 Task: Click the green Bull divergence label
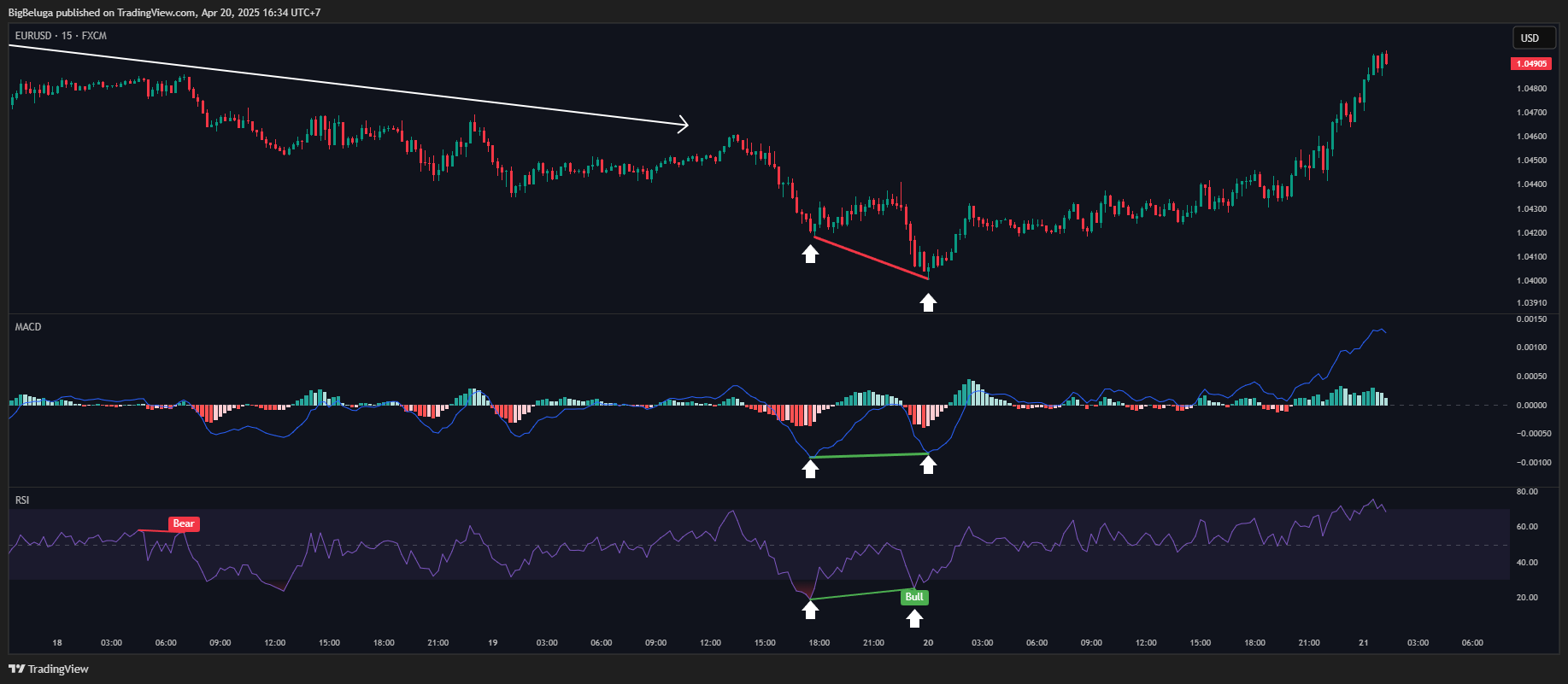(914, 597)
